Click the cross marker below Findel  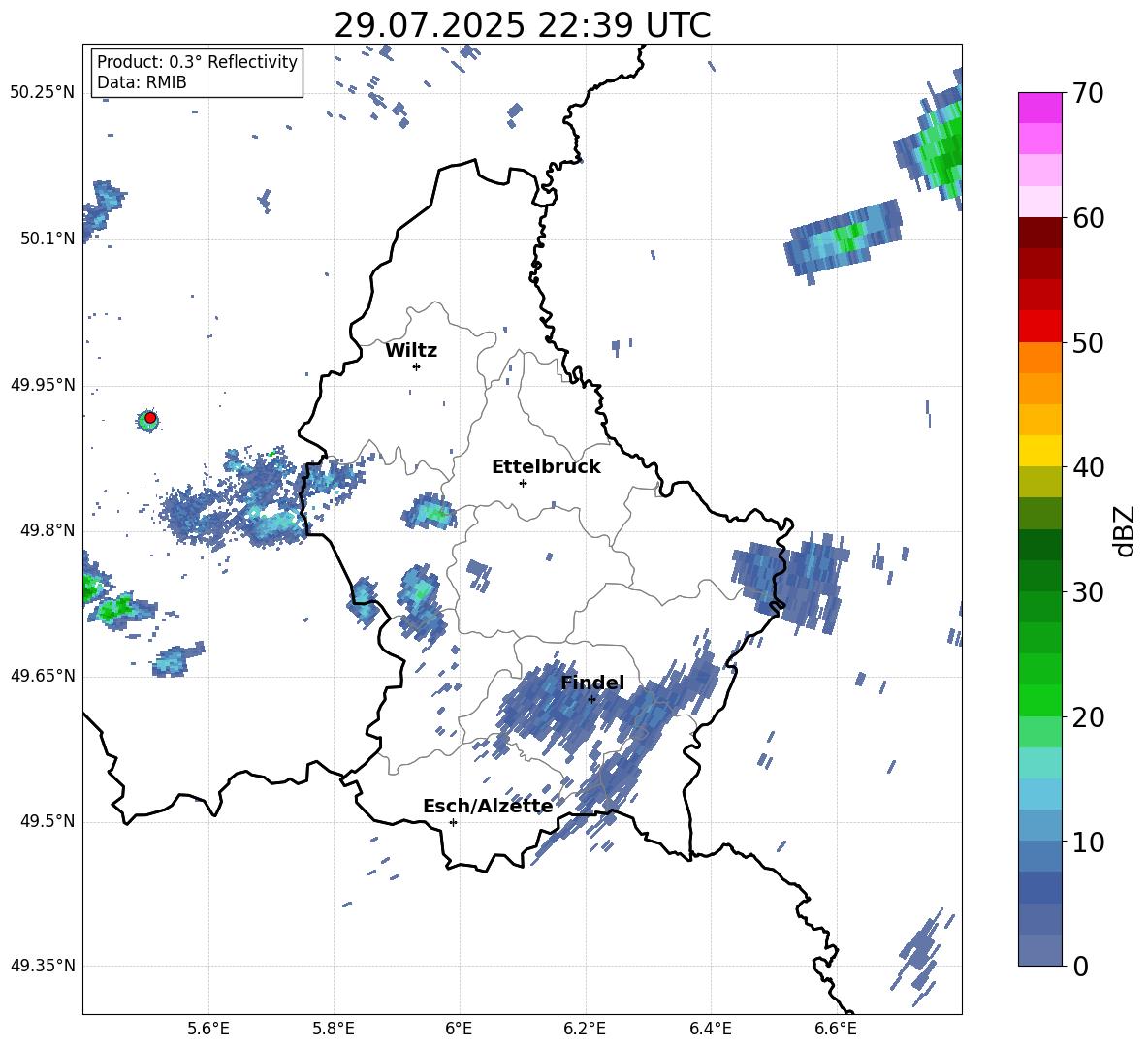point(591,699)
